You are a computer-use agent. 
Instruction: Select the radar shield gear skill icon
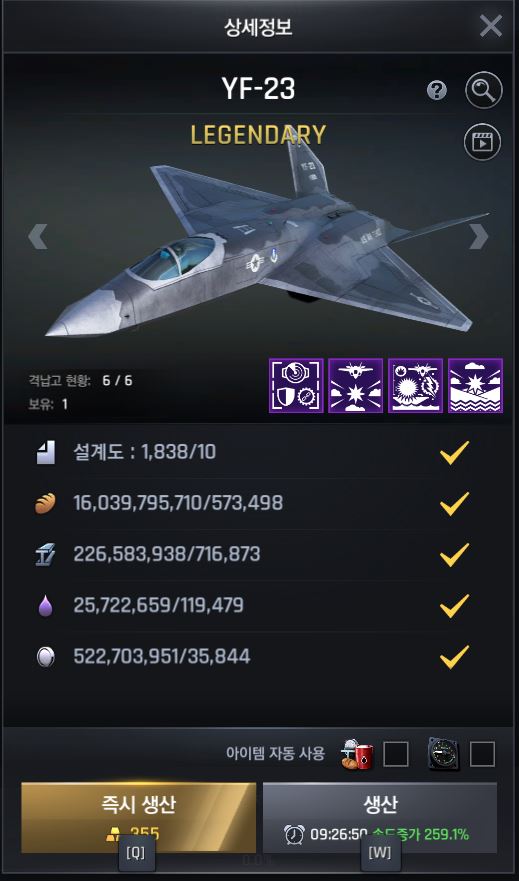pos(296,385)
